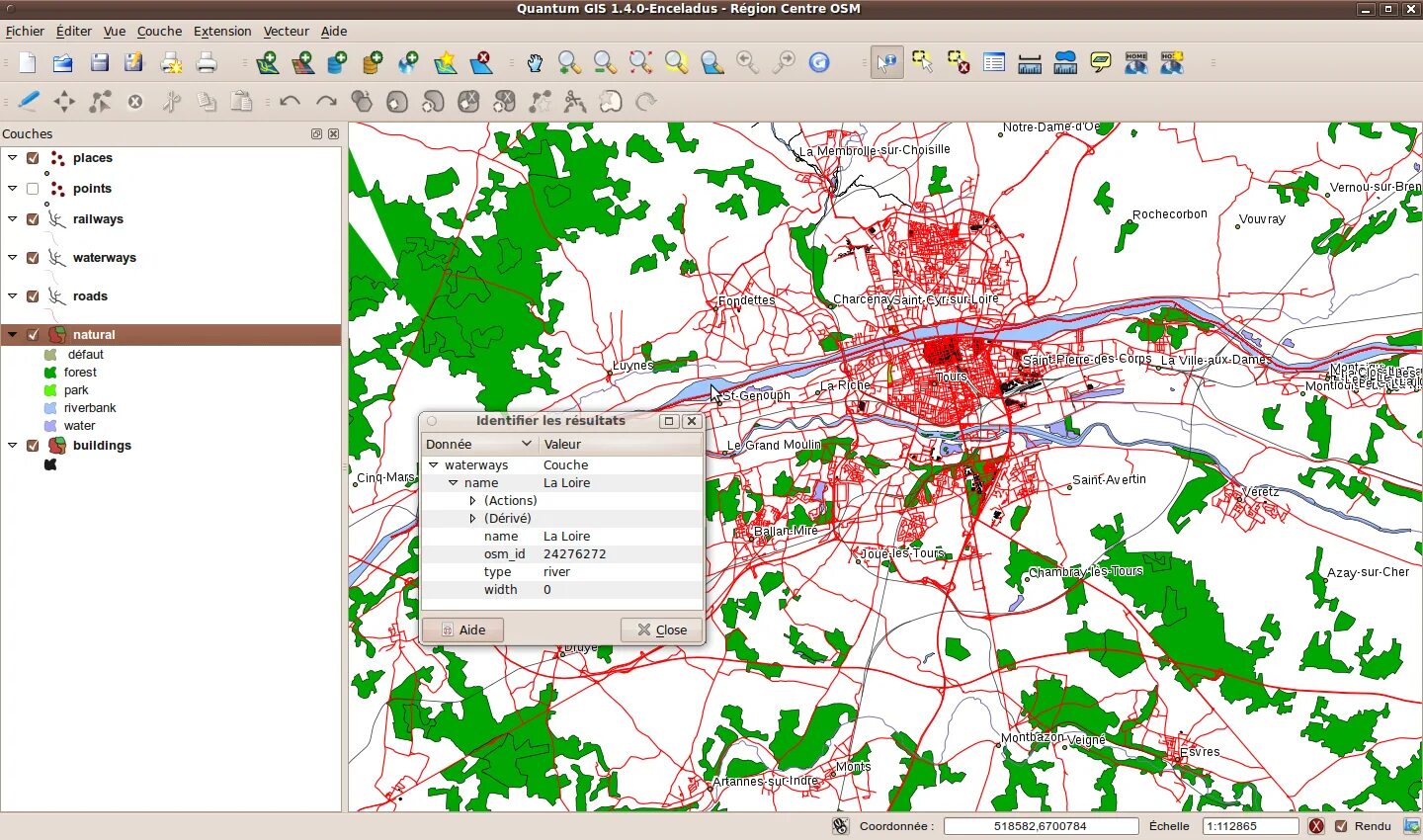
Task: Deselect features from all layers
Action: point(959,63)
